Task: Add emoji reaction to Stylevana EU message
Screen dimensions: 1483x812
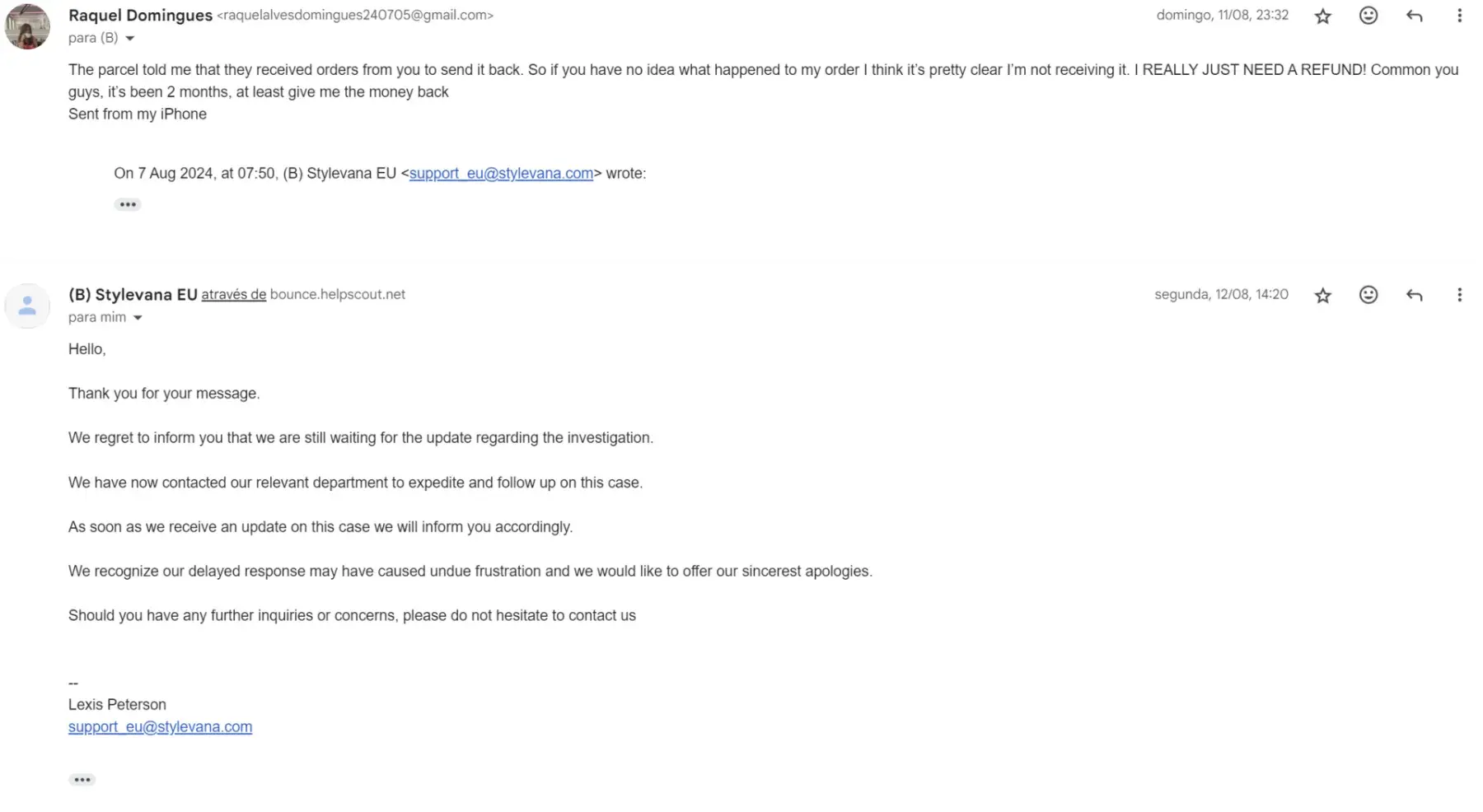Action: [x=1368, y=295]
